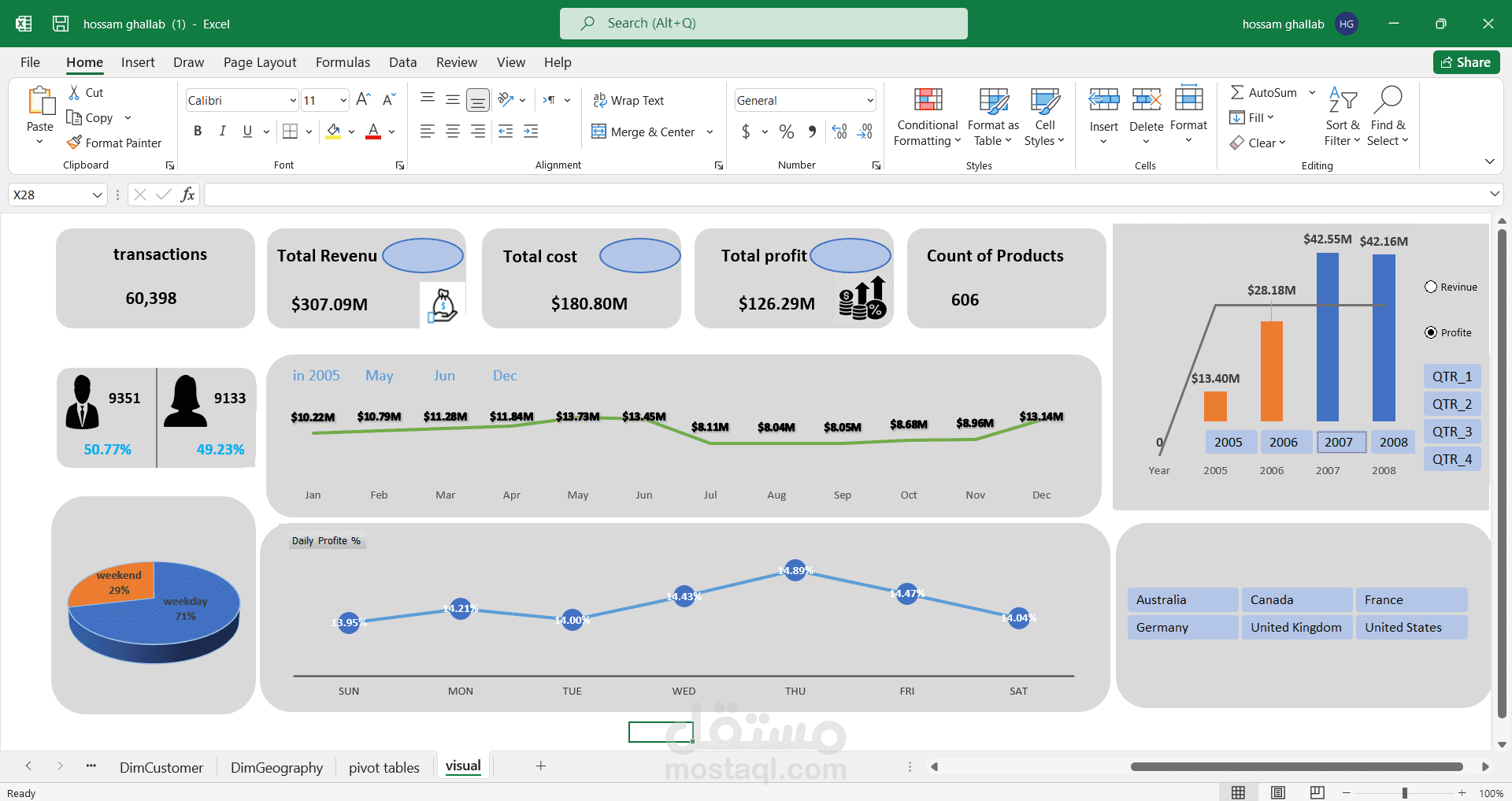This screenshot has width=1512, height=801.
Task: Toggle the QTR_4 slicer button
Action: coord(1452,459)
